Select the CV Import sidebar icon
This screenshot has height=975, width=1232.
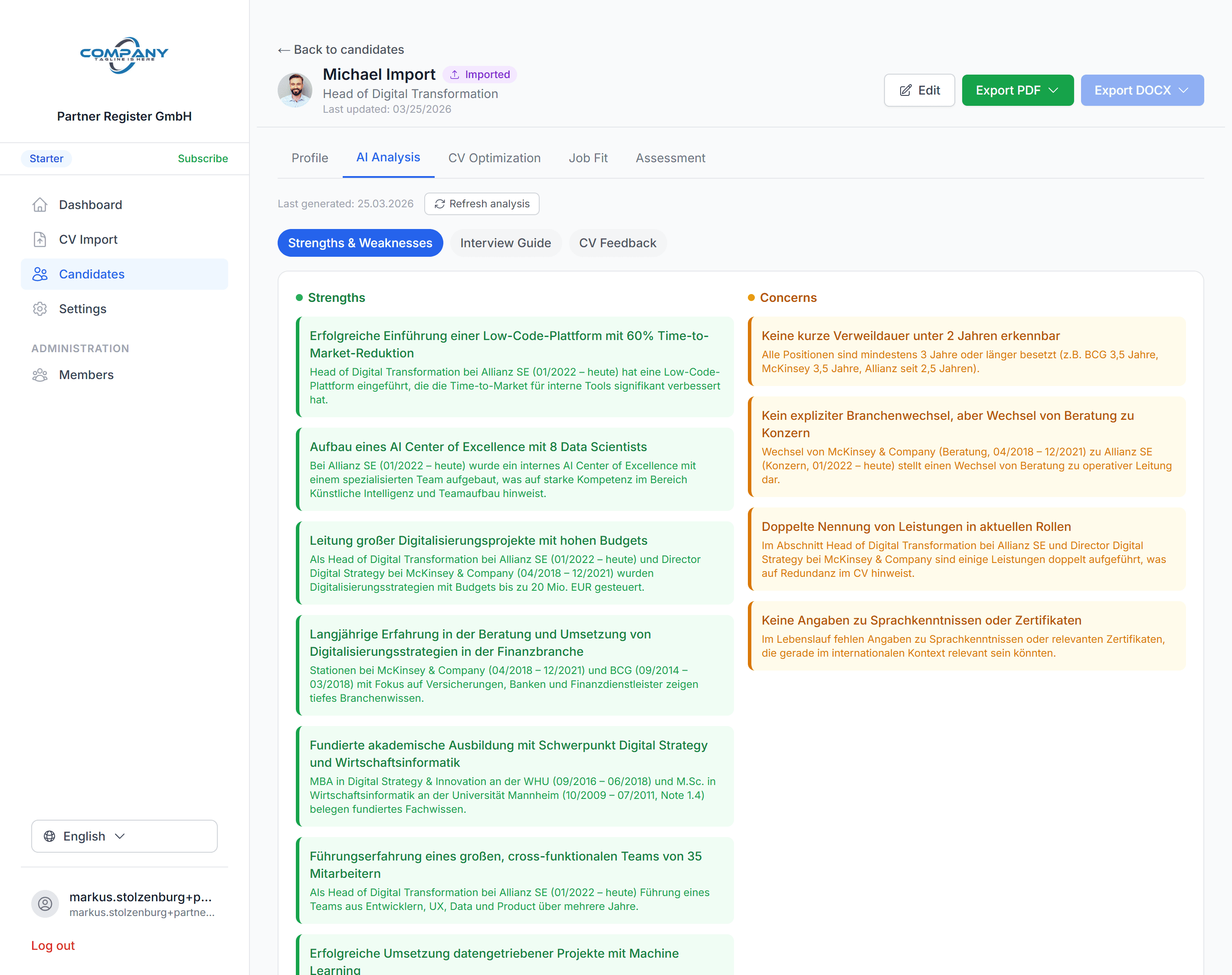(39, 239)
